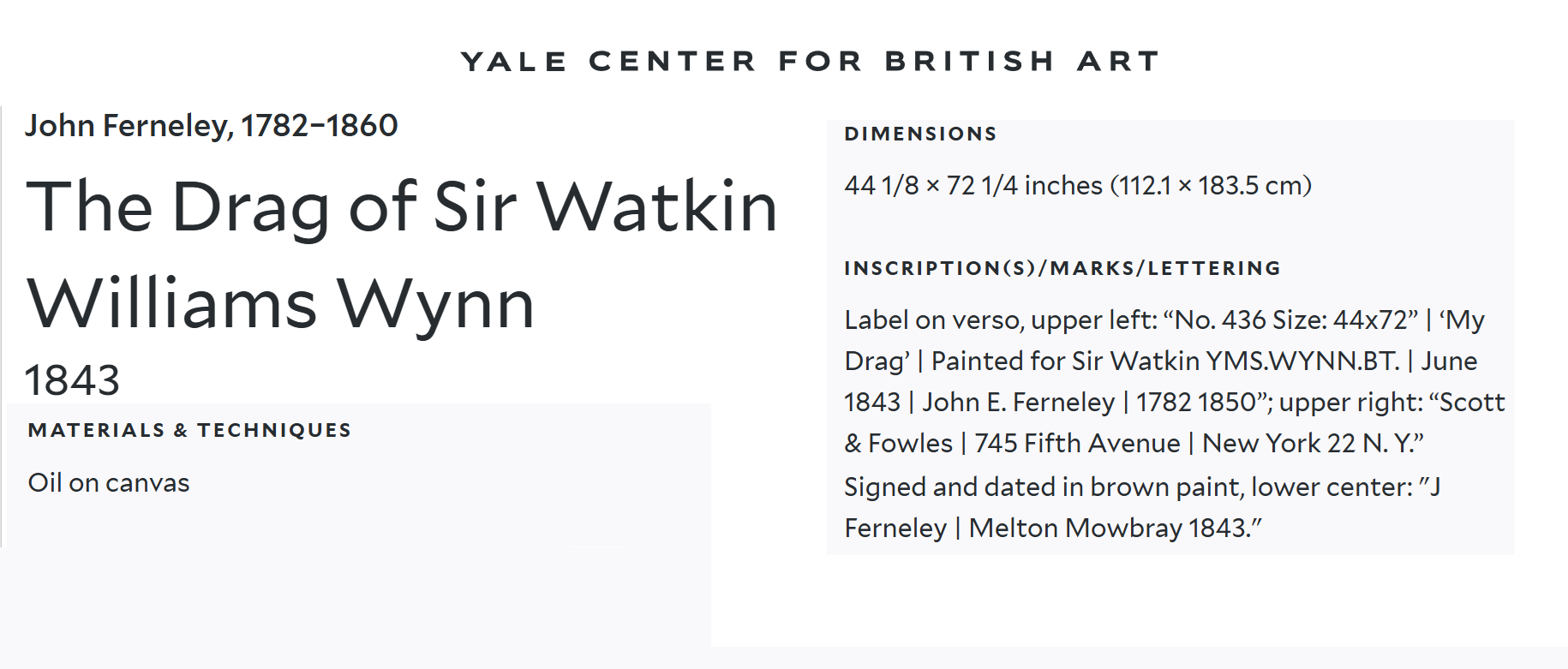
Task: Click the title The Drag of Sir Watkin
Action: click(x=402, y=206)
